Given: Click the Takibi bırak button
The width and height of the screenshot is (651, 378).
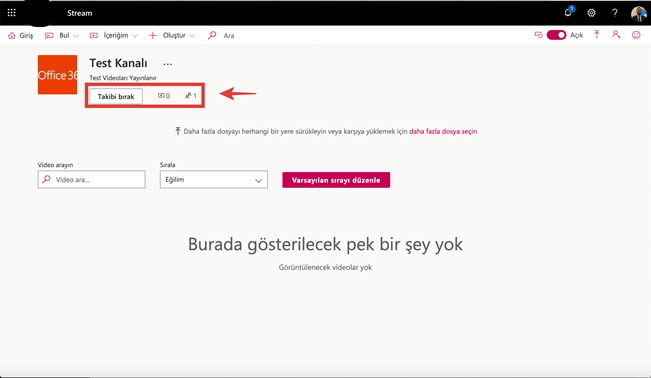Looking at the screenshot, I should pyautogui.click(x=116, y=96).
